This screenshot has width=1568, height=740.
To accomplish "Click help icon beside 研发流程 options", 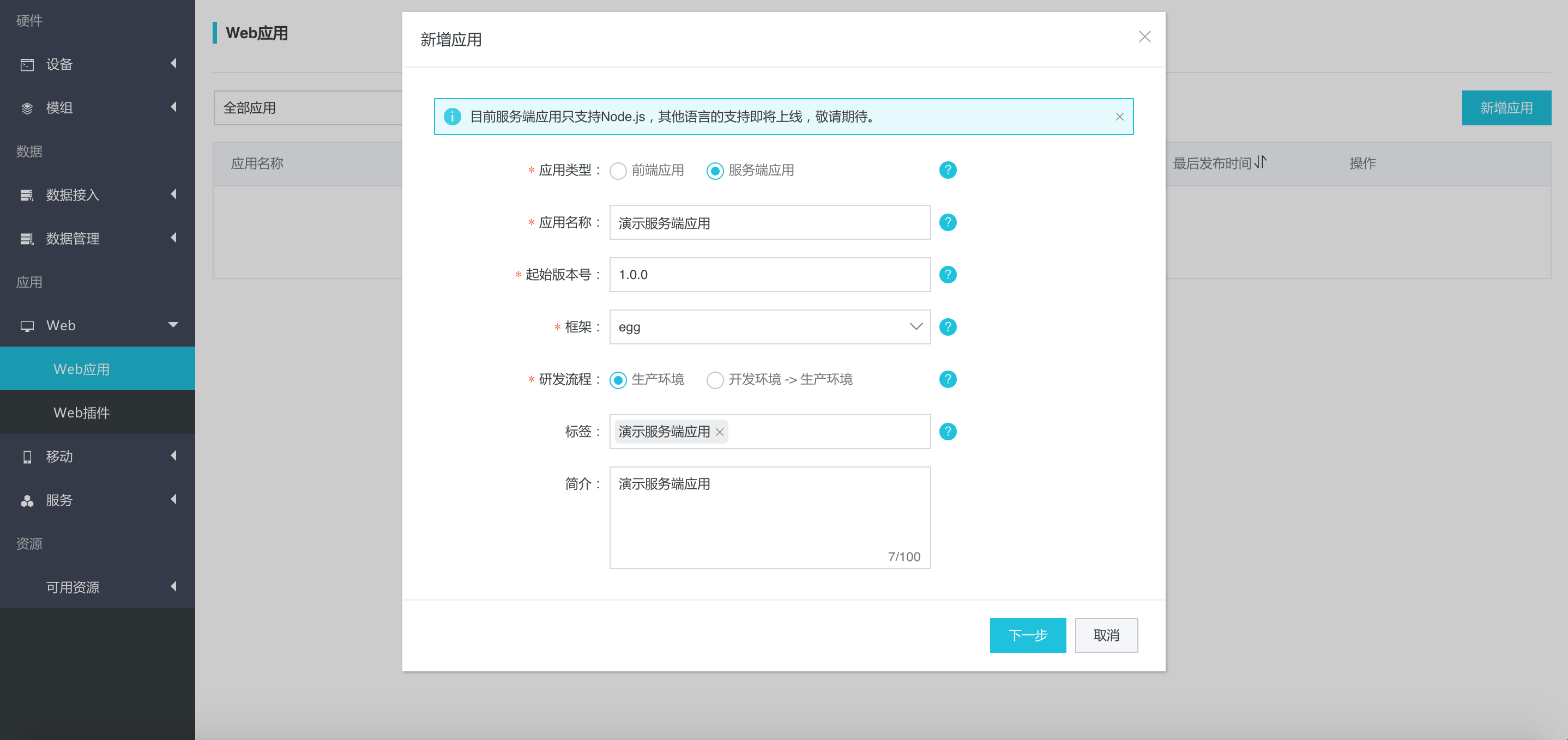I will (947, 379).
